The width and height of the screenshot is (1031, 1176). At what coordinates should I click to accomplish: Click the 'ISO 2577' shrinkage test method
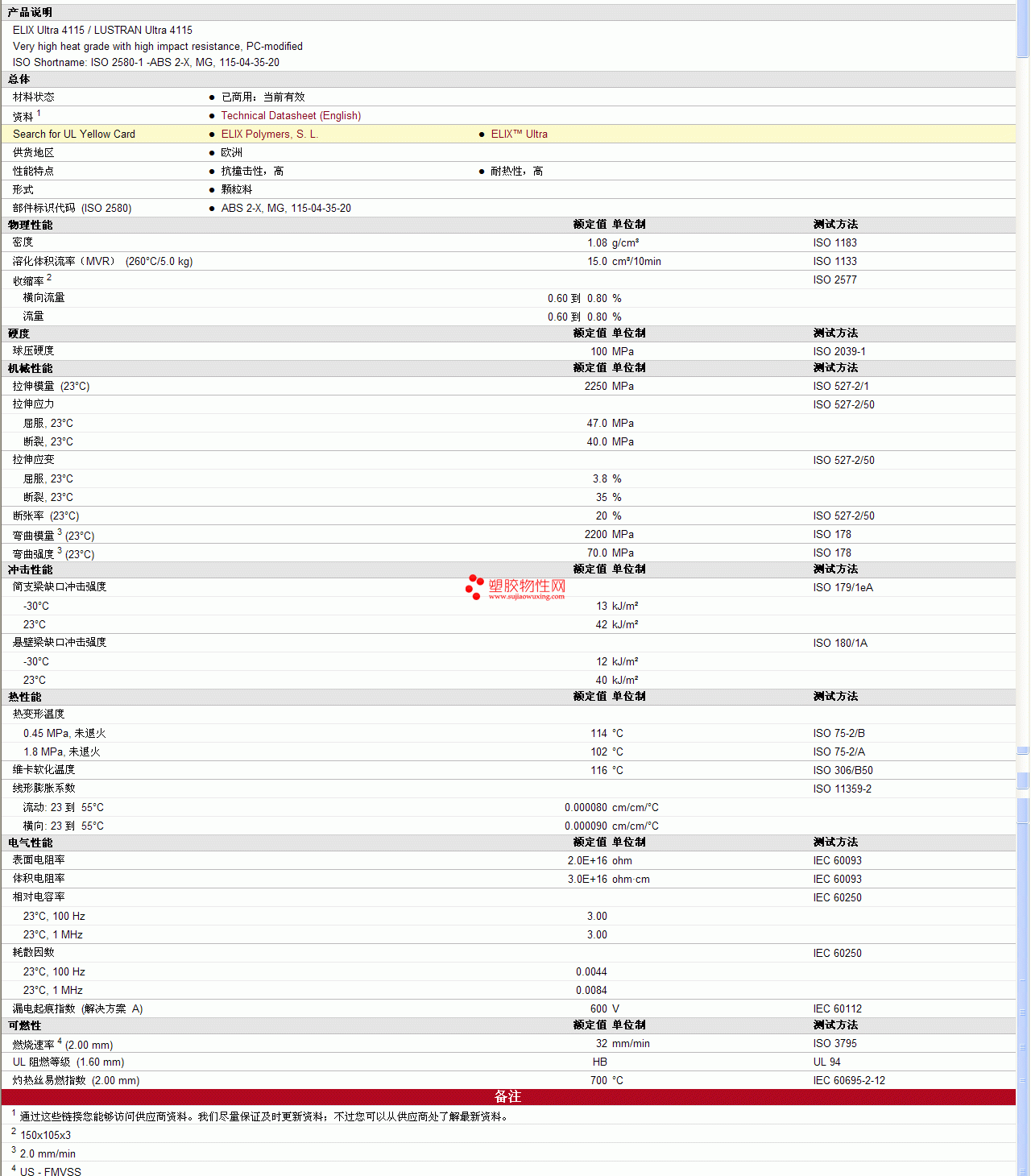835,280
